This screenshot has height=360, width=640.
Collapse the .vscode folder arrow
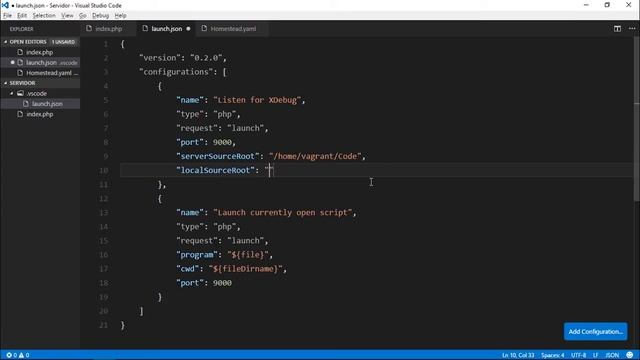tap(12, 93)
